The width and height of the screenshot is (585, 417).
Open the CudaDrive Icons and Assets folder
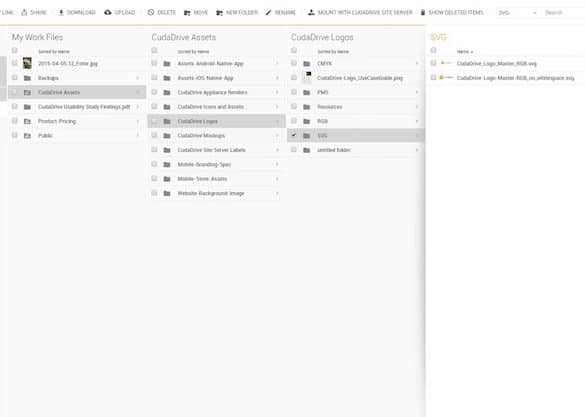(x=210, y=107)
